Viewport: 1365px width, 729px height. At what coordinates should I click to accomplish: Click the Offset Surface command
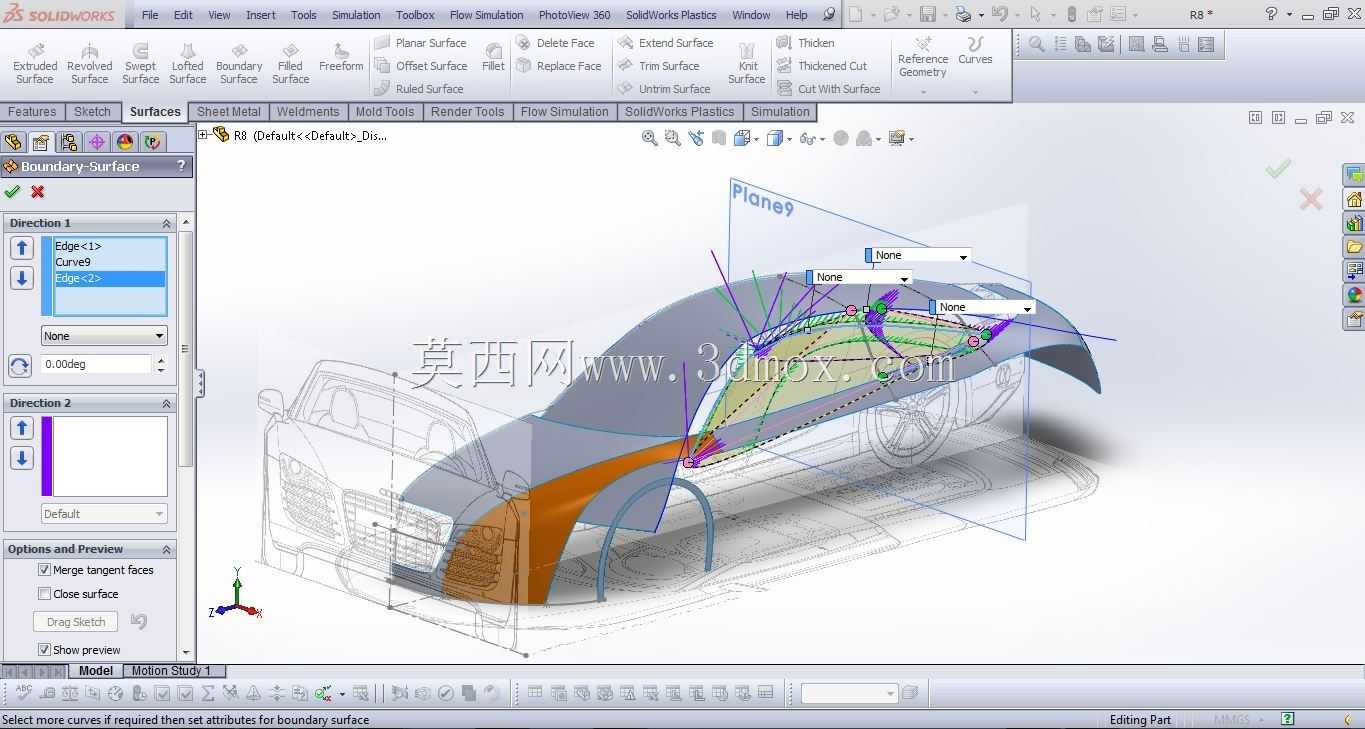(421, 66)
